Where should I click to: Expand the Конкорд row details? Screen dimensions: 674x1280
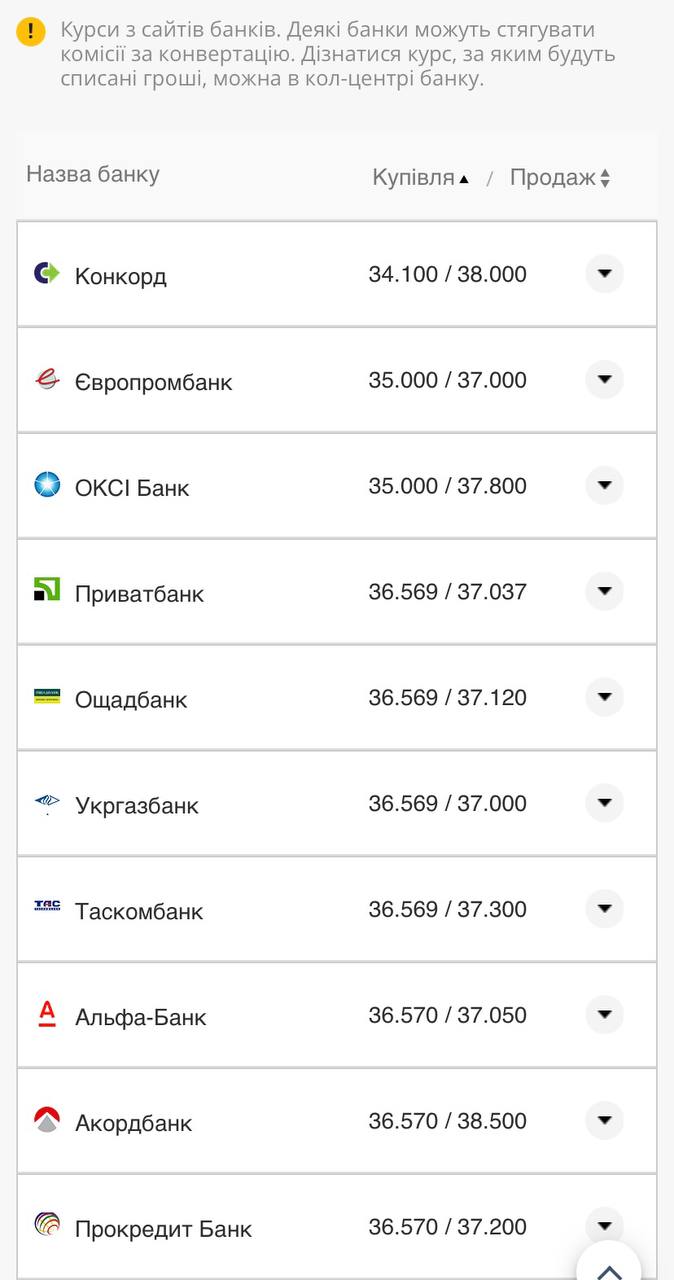[604, 273]
